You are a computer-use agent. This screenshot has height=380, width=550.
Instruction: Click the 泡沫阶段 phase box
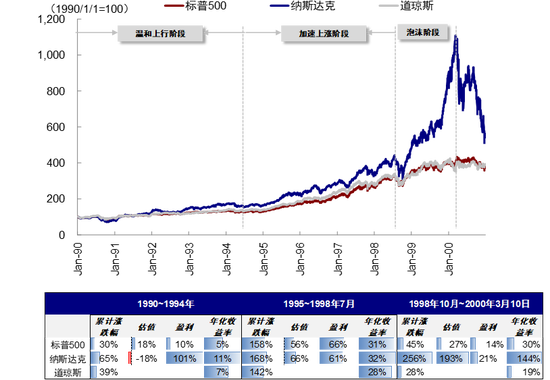point(423,33)
